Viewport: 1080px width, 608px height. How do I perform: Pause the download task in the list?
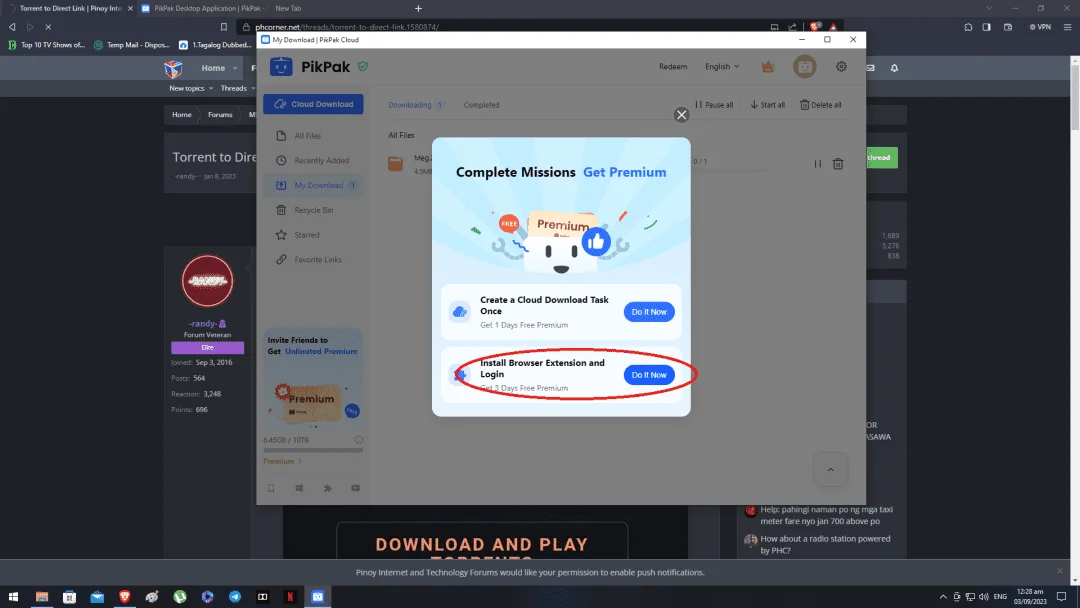pos(818,164)
